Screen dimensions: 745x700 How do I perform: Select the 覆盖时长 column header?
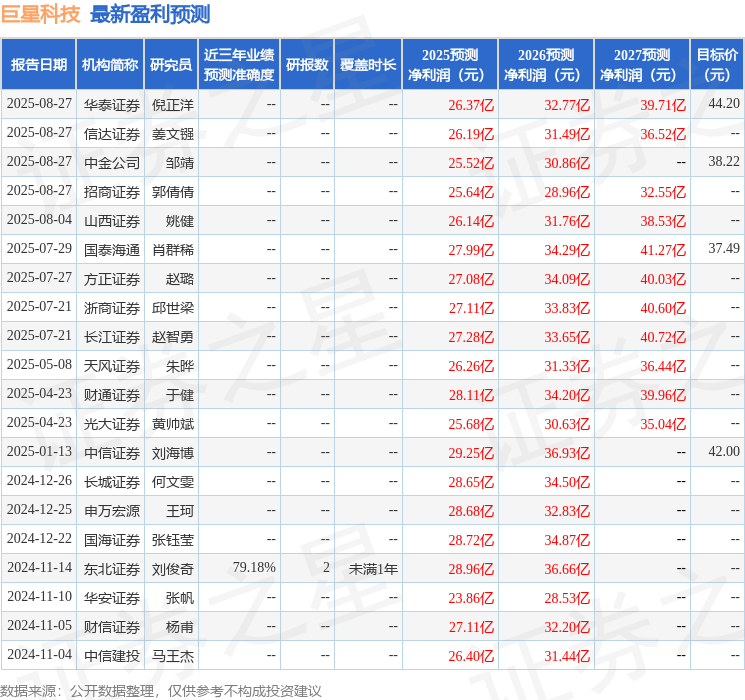368,65
